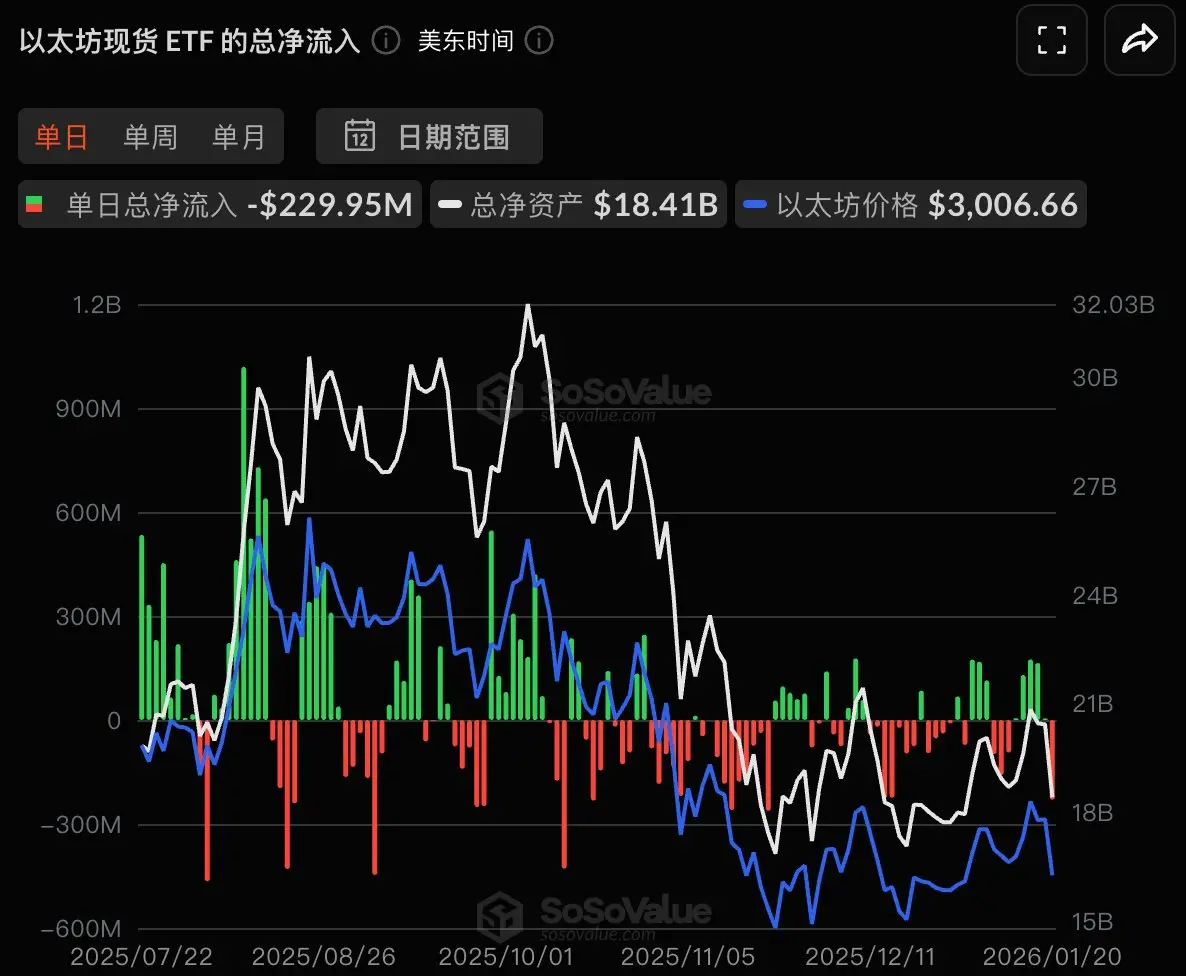Click the 30B right axis label

point(1095,378)
